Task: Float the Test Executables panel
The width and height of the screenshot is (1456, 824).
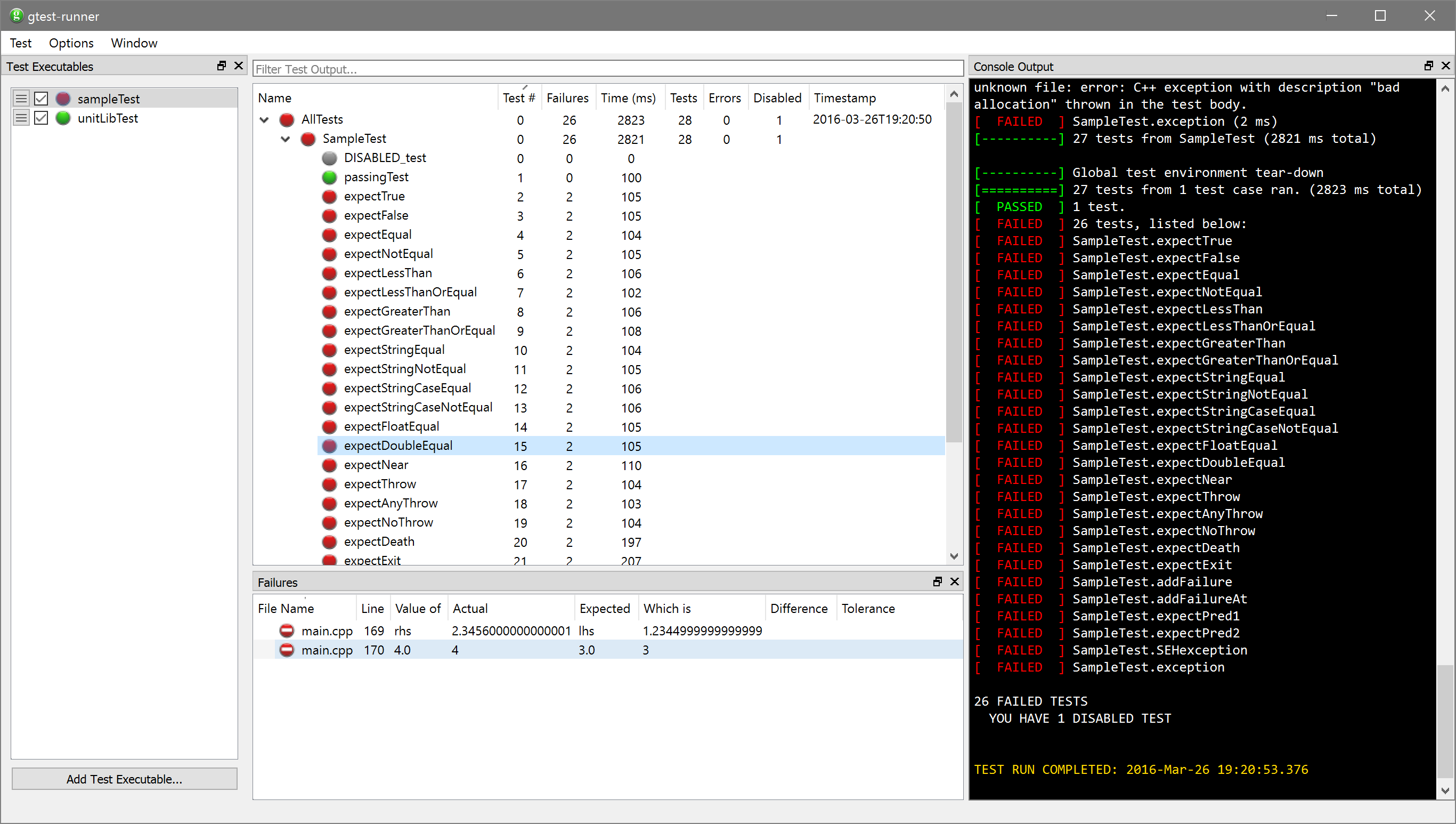Action: click(x=222, y=66)
